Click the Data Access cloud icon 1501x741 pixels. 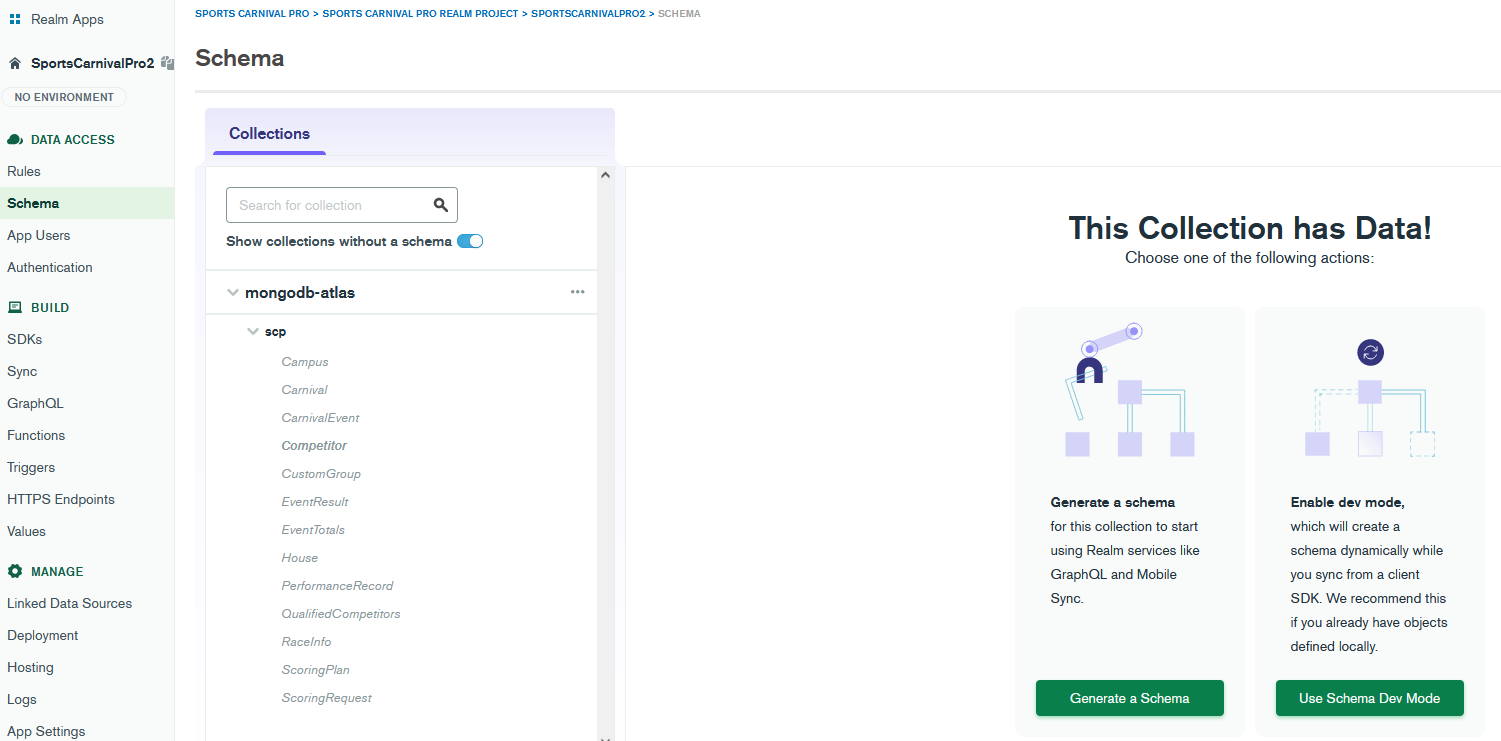(x=15, y=140)
